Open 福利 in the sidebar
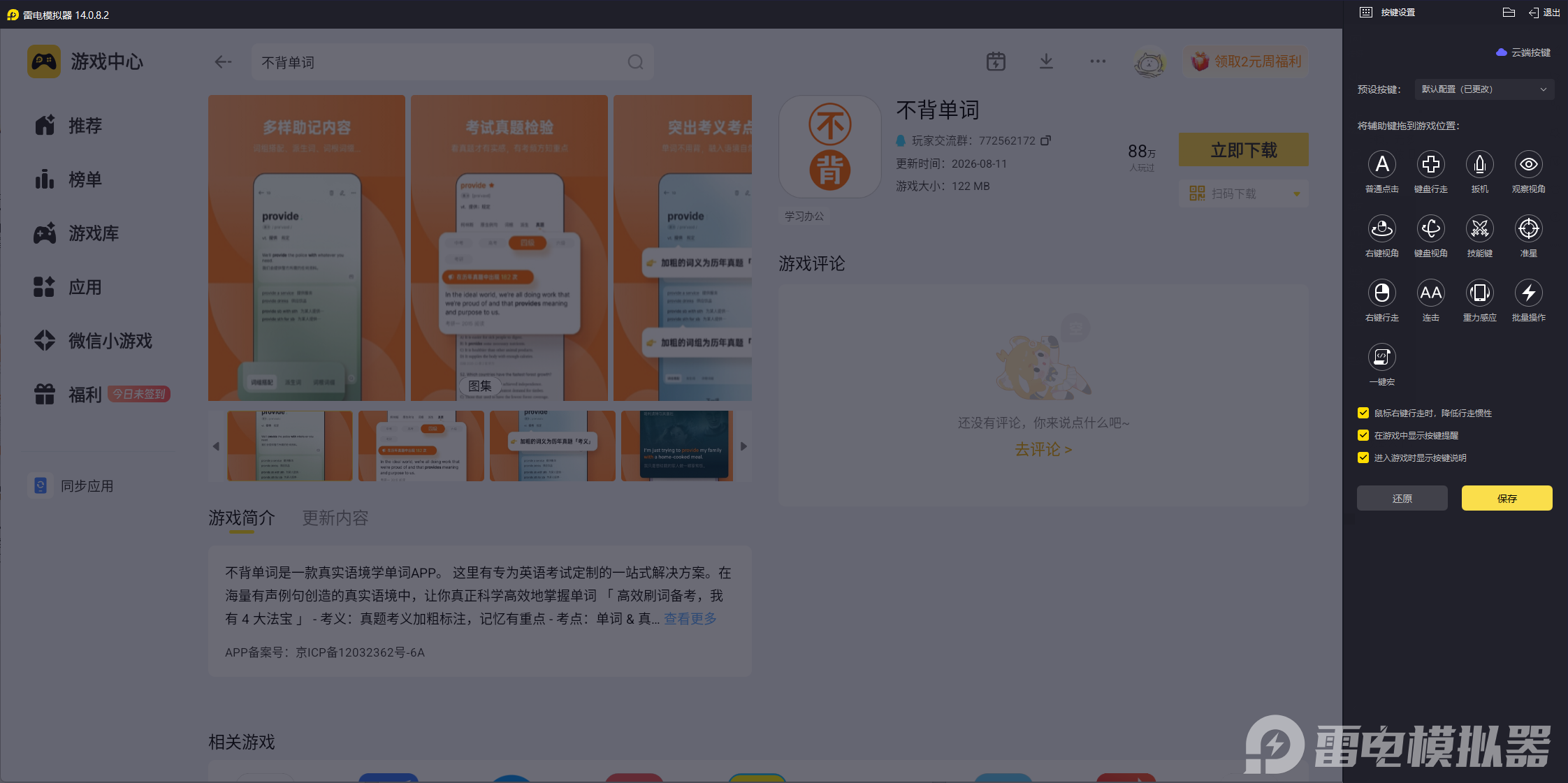The width and height of the screenshot is (1568, 783). [68, 395]
